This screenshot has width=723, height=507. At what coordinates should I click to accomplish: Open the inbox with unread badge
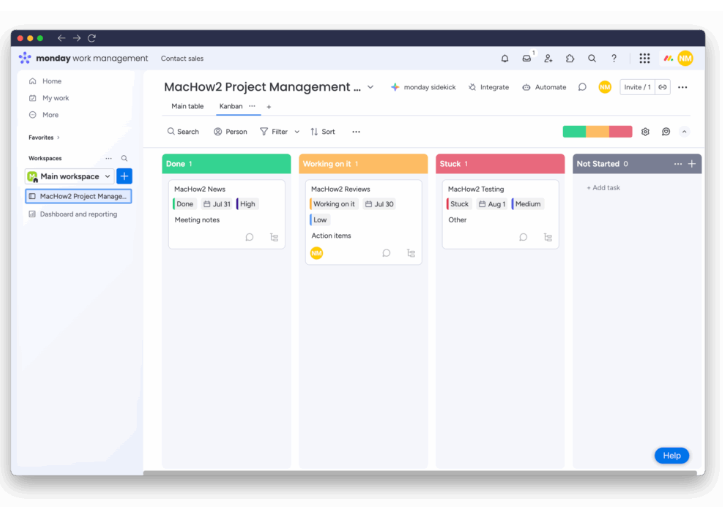[x=527, y=59]
